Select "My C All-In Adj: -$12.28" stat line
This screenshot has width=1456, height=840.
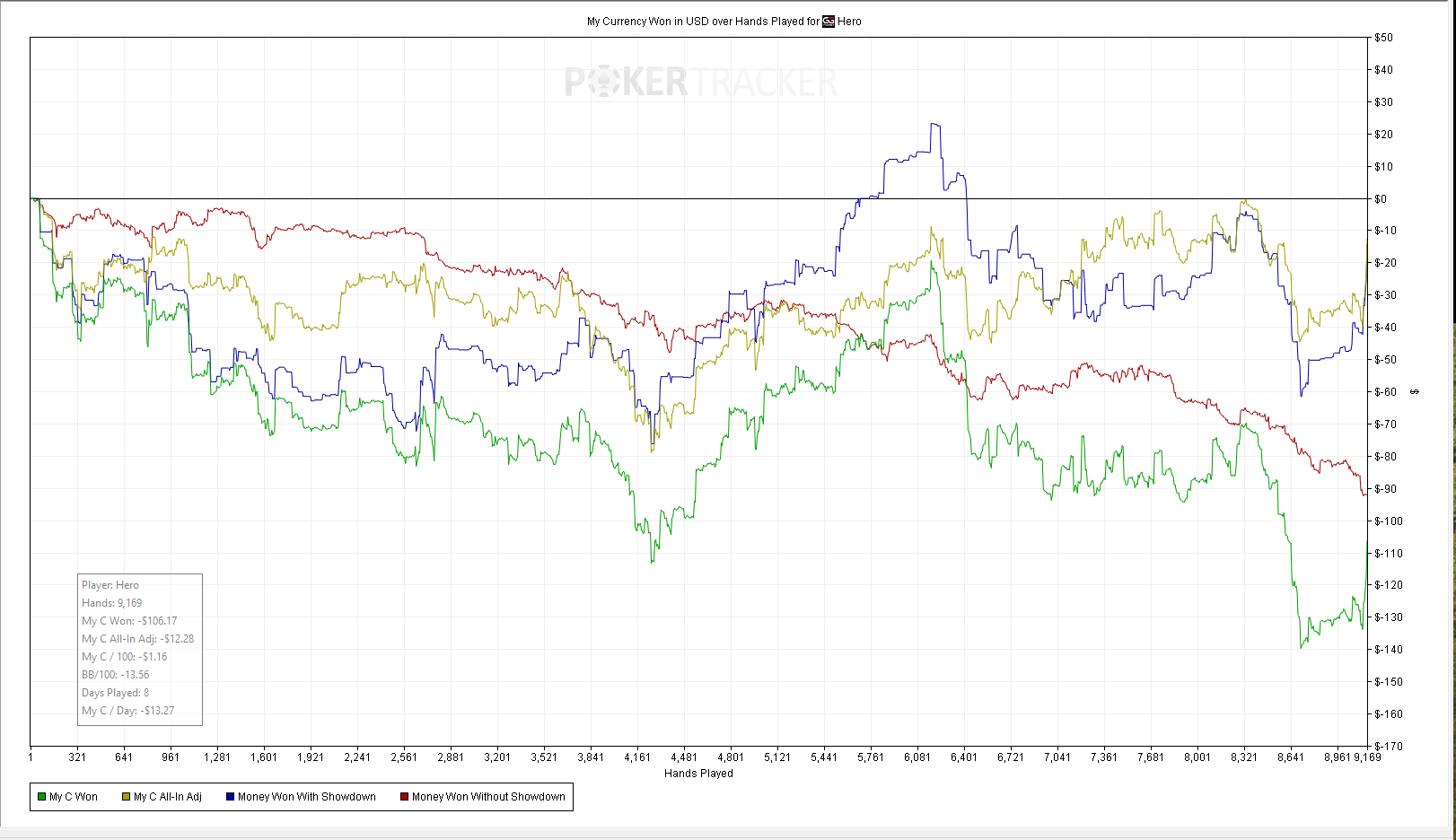pyautogui.click(x=138, y=639)
